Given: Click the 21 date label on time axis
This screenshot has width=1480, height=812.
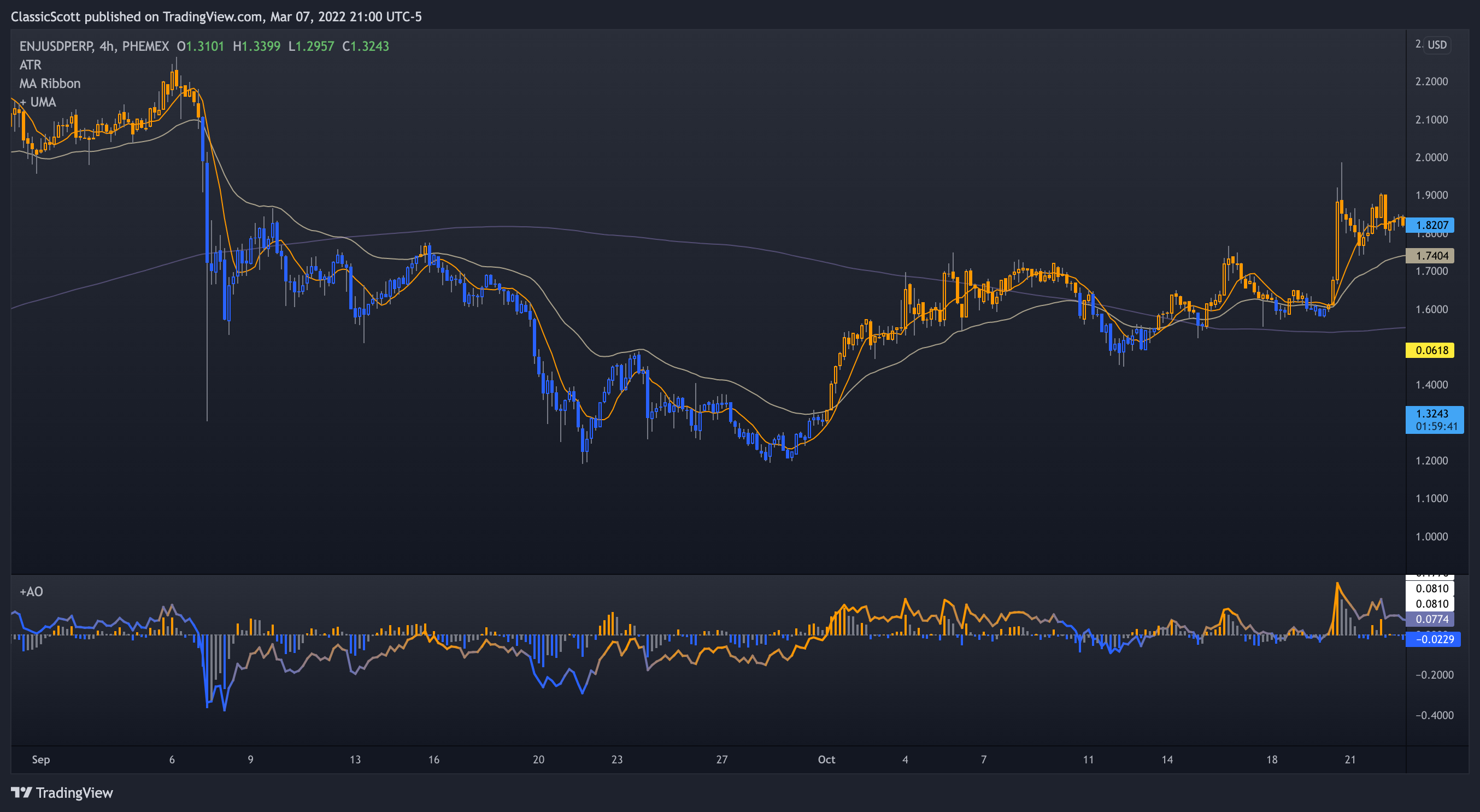Looking at the screenshot, I should [x=1350, y=759].
